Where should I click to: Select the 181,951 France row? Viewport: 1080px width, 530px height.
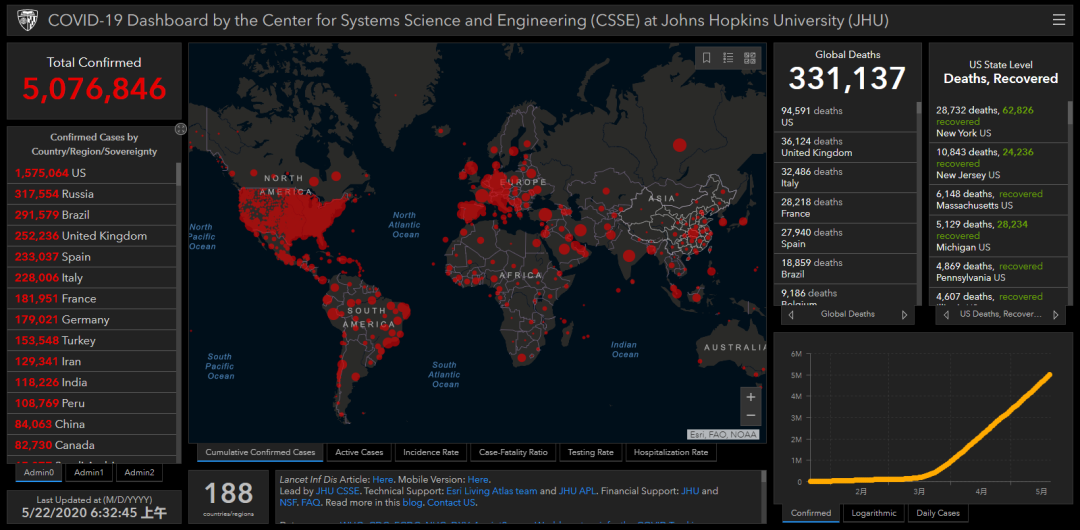(92, 298)
